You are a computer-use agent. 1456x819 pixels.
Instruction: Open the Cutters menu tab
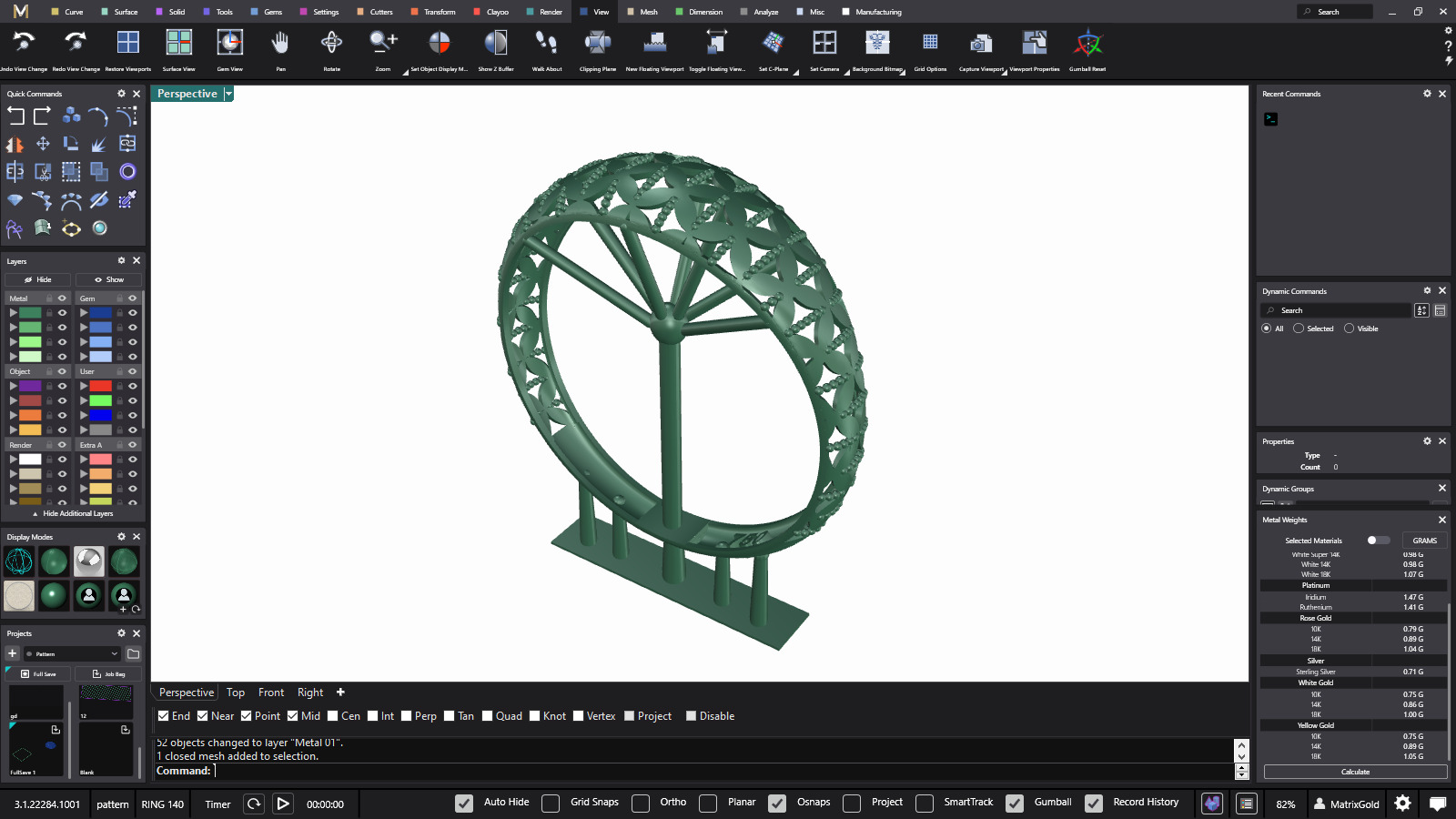point(376,12)
